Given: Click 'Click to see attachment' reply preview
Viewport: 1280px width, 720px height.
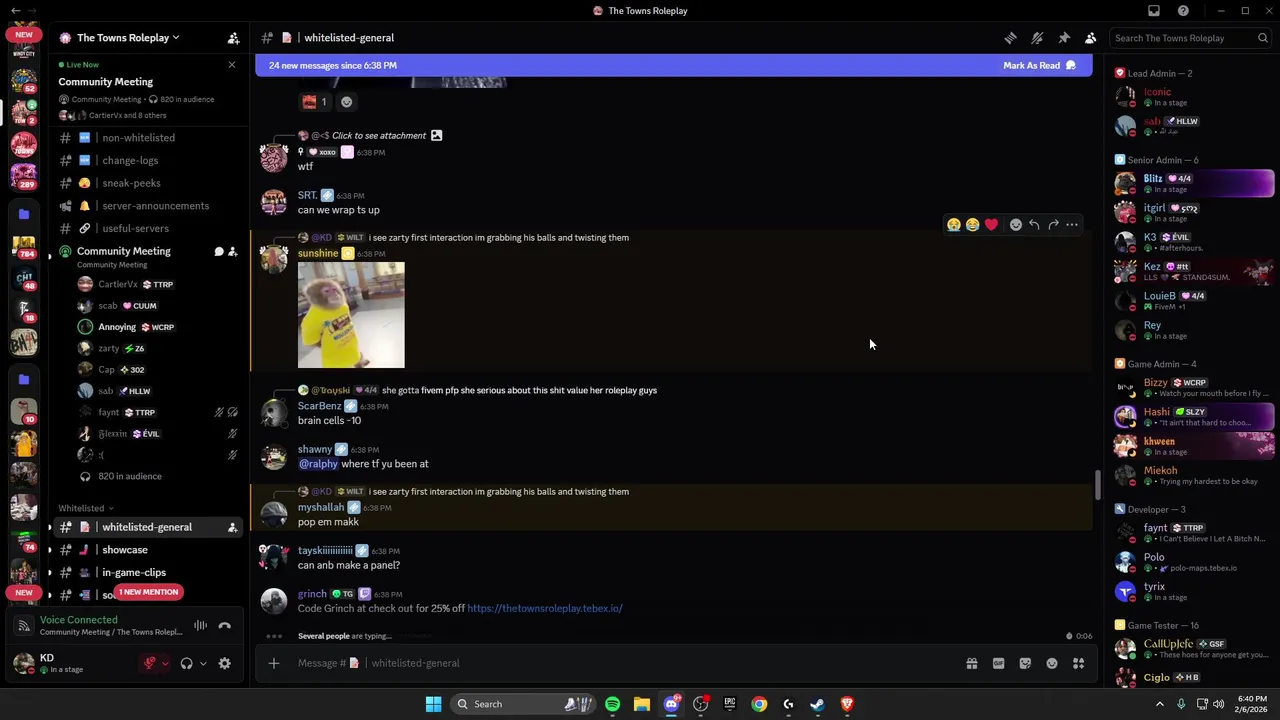Looking at the screenshot, I should (x=379, y=136).
